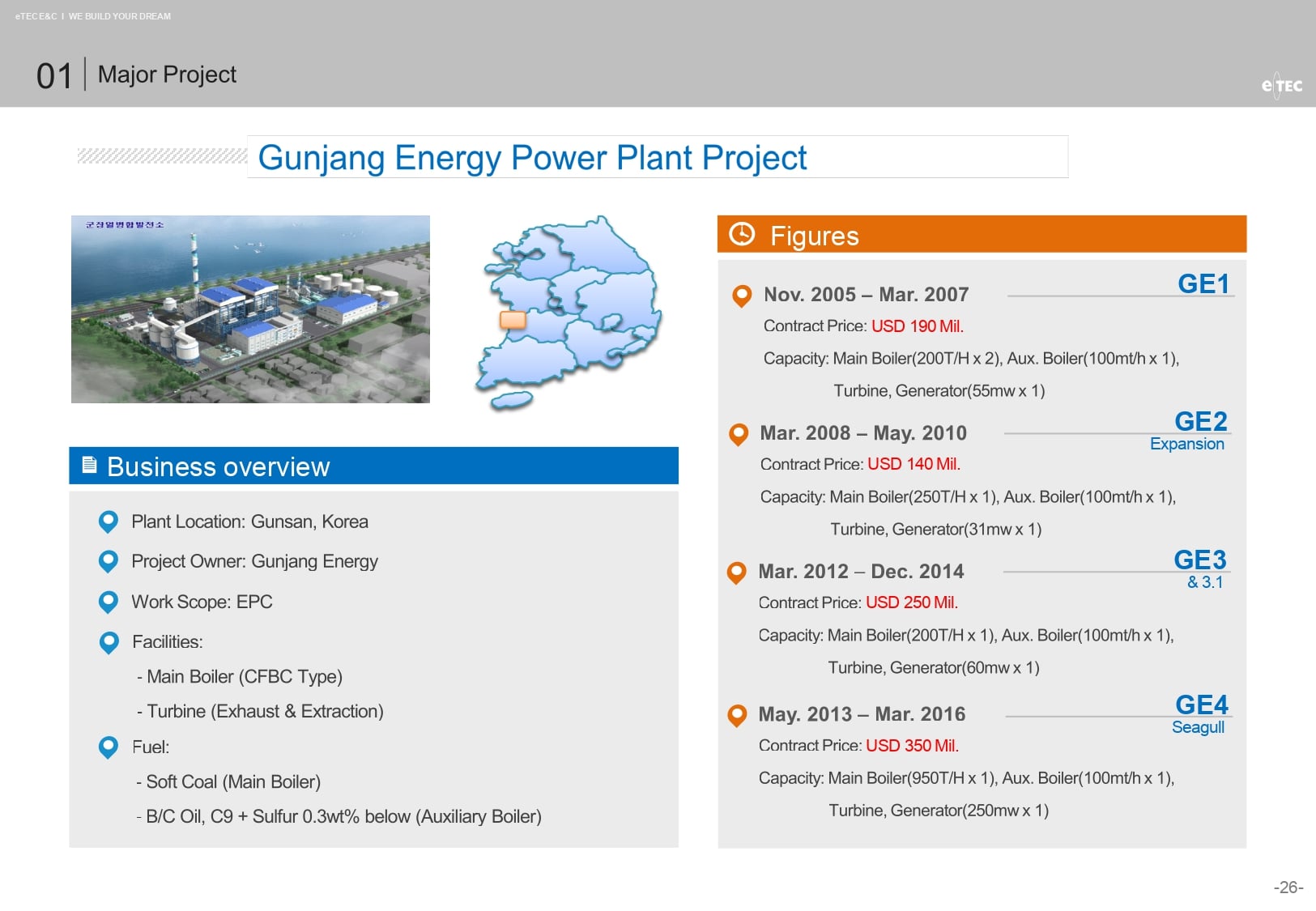This screenshot has height=911, width=1316.
Task: Click 'Work Scope: EPC' text
Action: point(202,602)
